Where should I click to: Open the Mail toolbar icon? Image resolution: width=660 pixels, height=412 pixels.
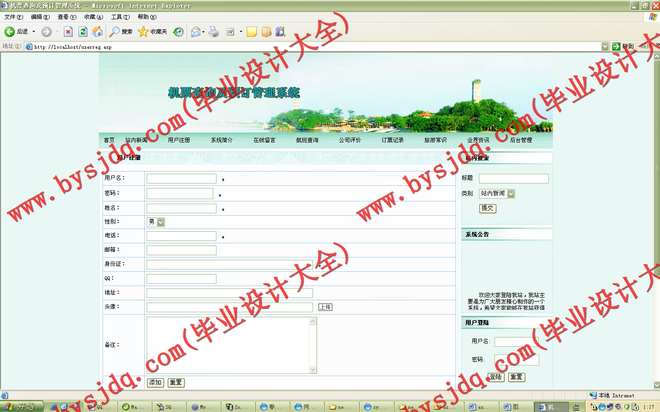click(x=196, y=32)
